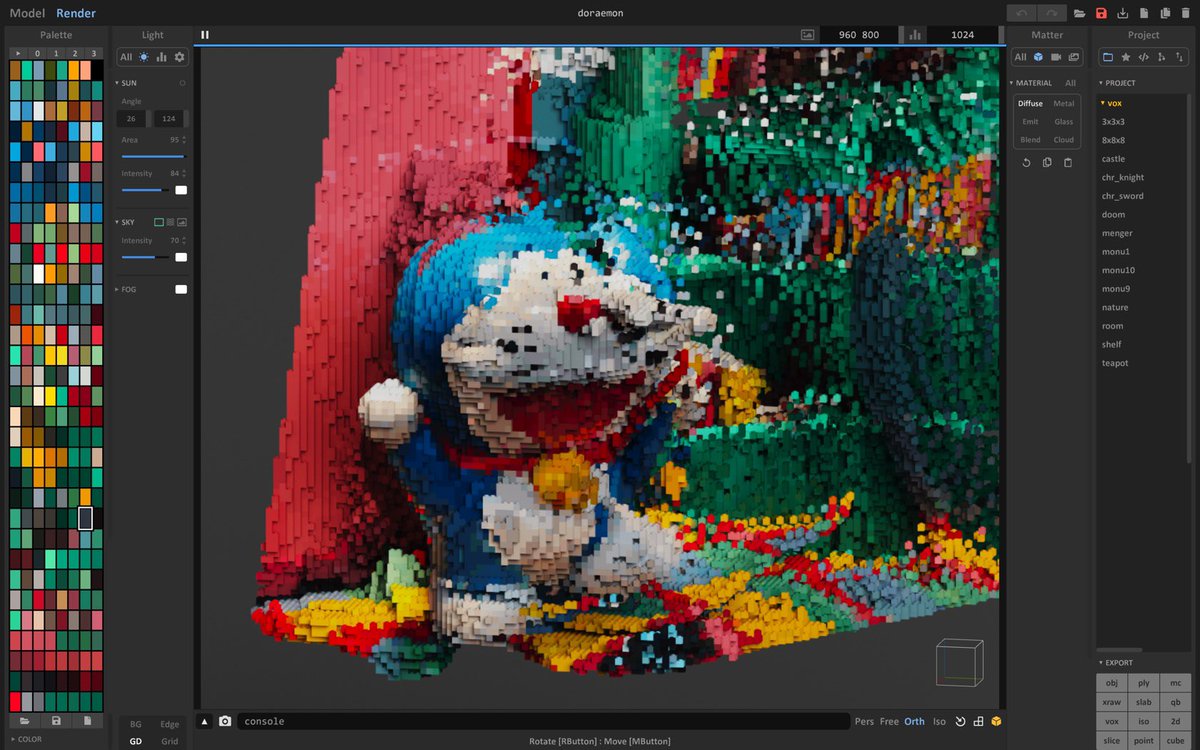Click the orange cube icon near Iso

point(996,721)
